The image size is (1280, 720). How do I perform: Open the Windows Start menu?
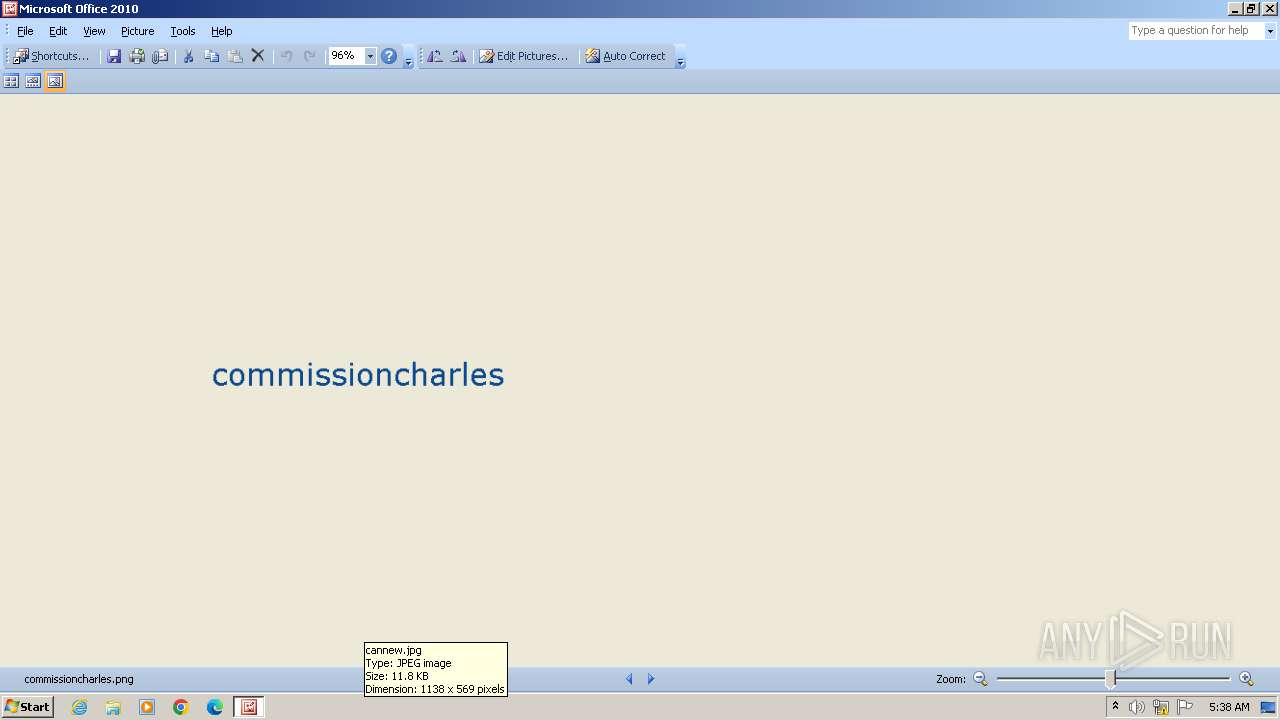tap(28, 707)
